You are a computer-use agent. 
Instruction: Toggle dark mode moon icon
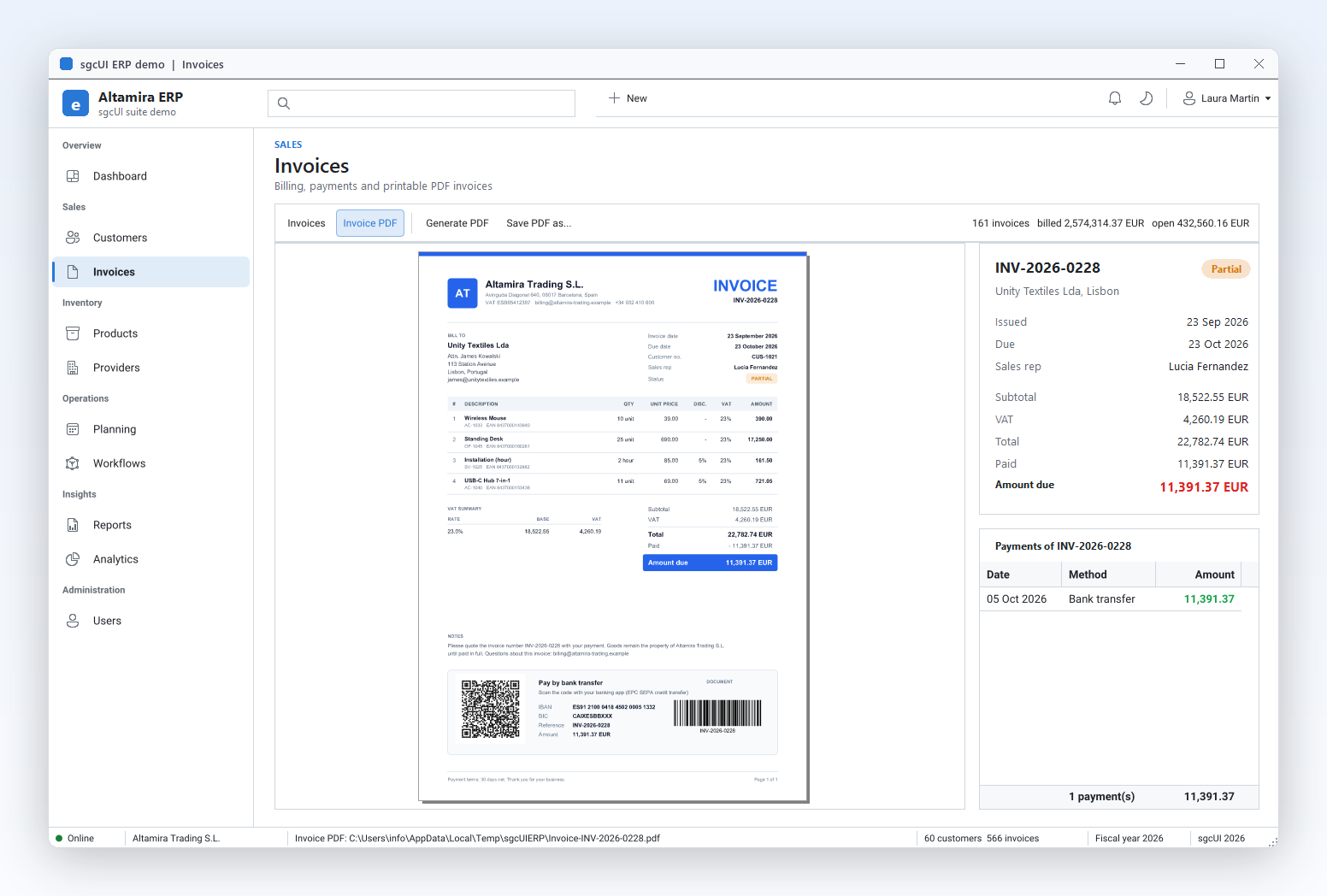[1147, 98]
